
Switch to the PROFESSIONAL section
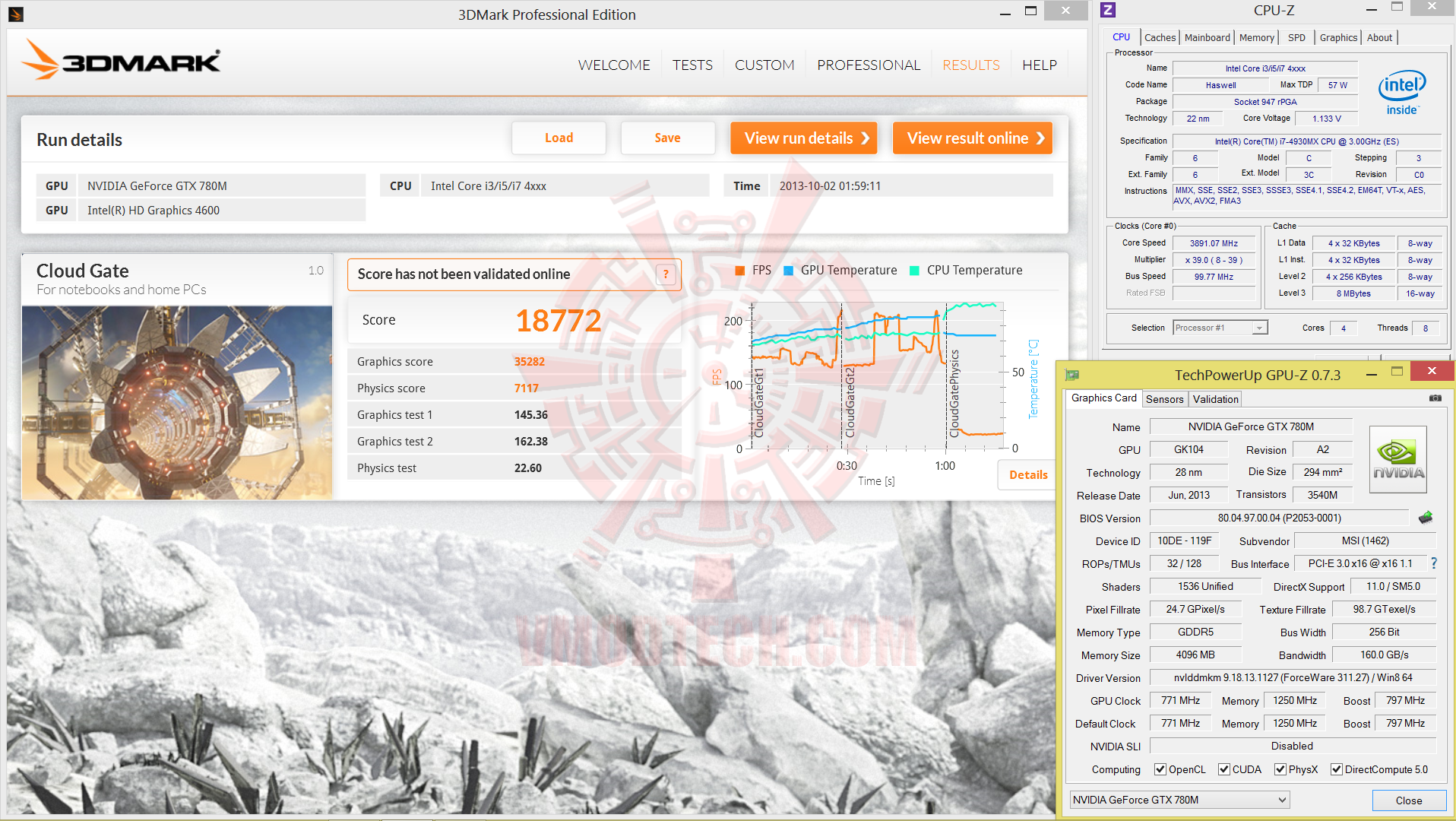coord(869,65)
